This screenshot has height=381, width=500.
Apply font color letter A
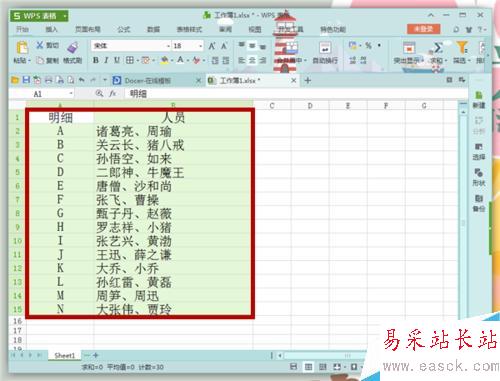point(180,60)
